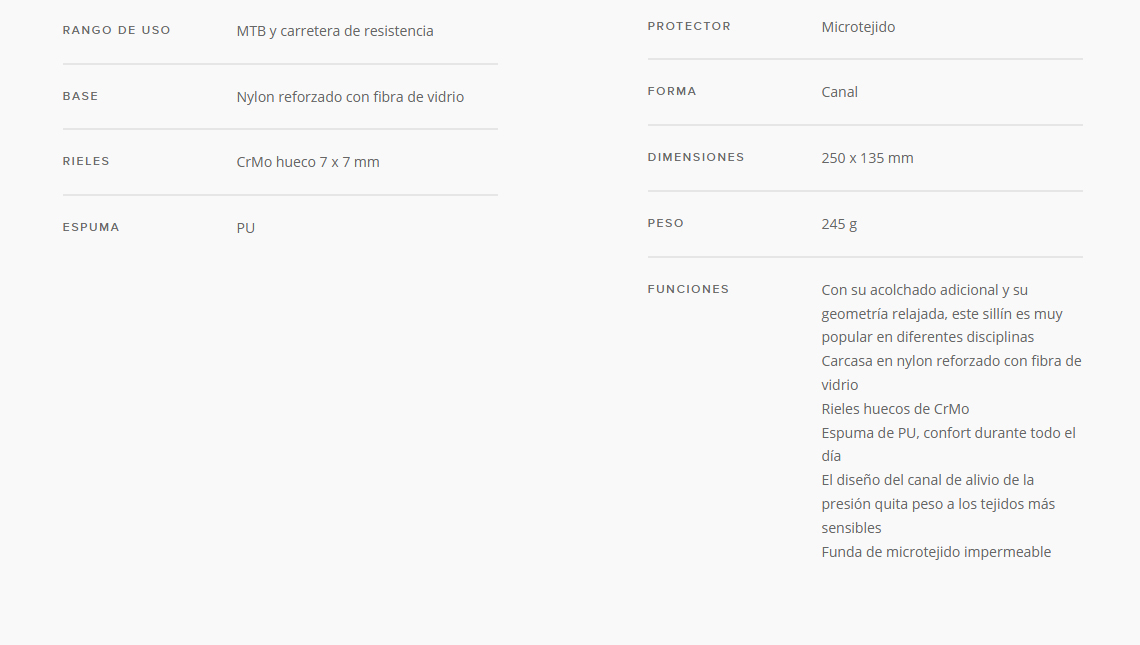Click the PU foam value

246,228
